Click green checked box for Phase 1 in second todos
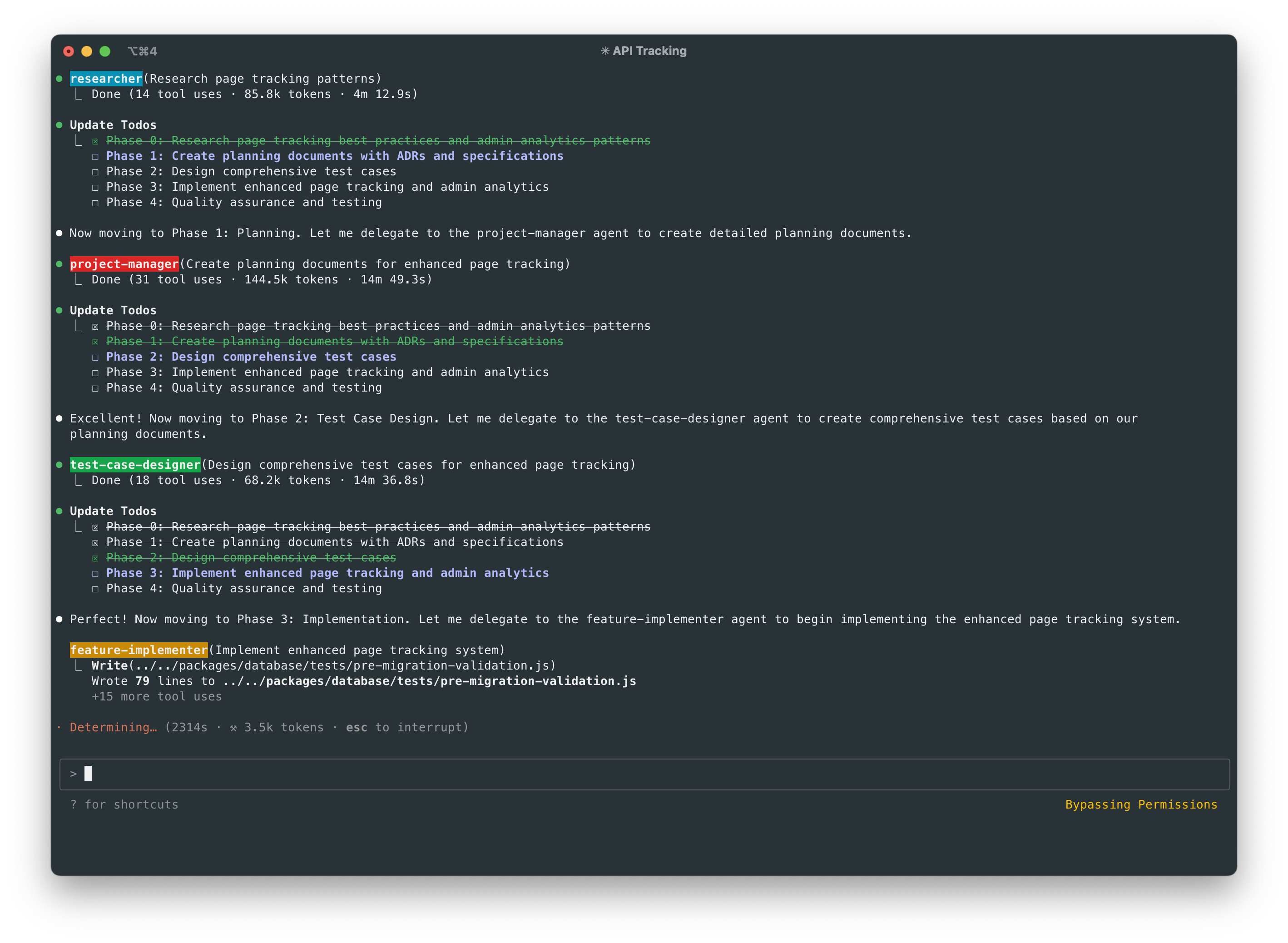Screen dimensions: 1288x943 tap(95, 342)
